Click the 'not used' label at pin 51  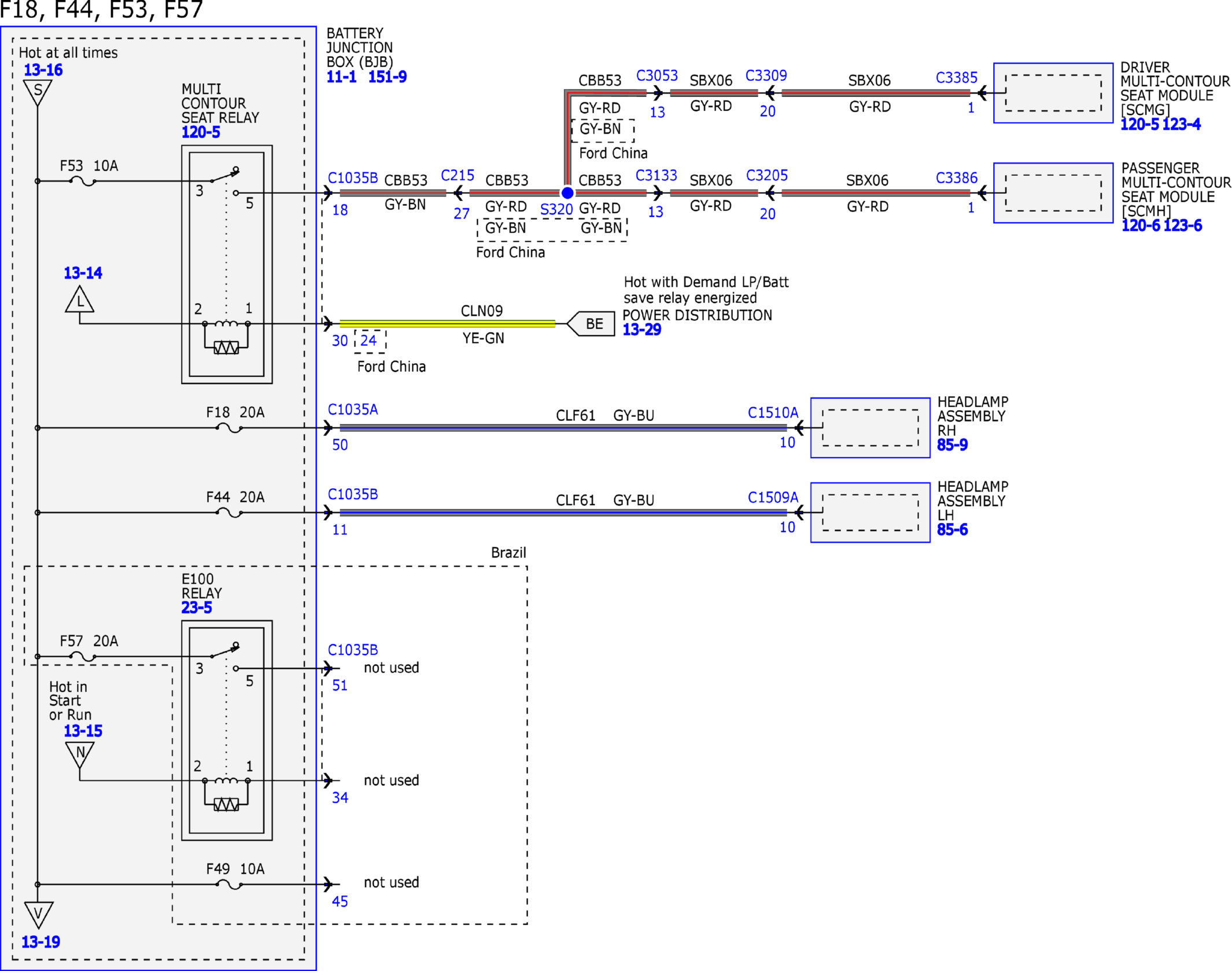391,667
